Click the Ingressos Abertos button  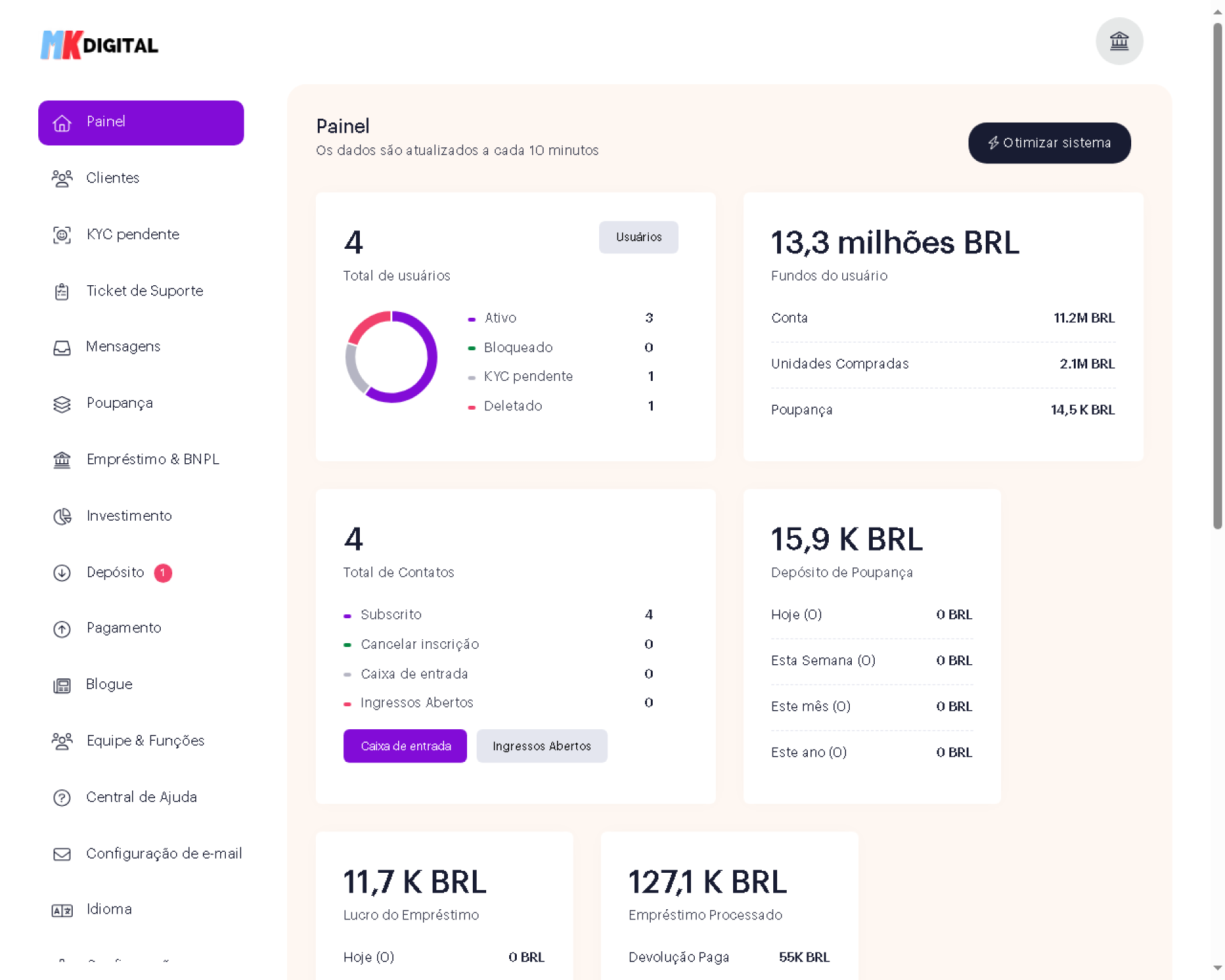coord(542,746)
